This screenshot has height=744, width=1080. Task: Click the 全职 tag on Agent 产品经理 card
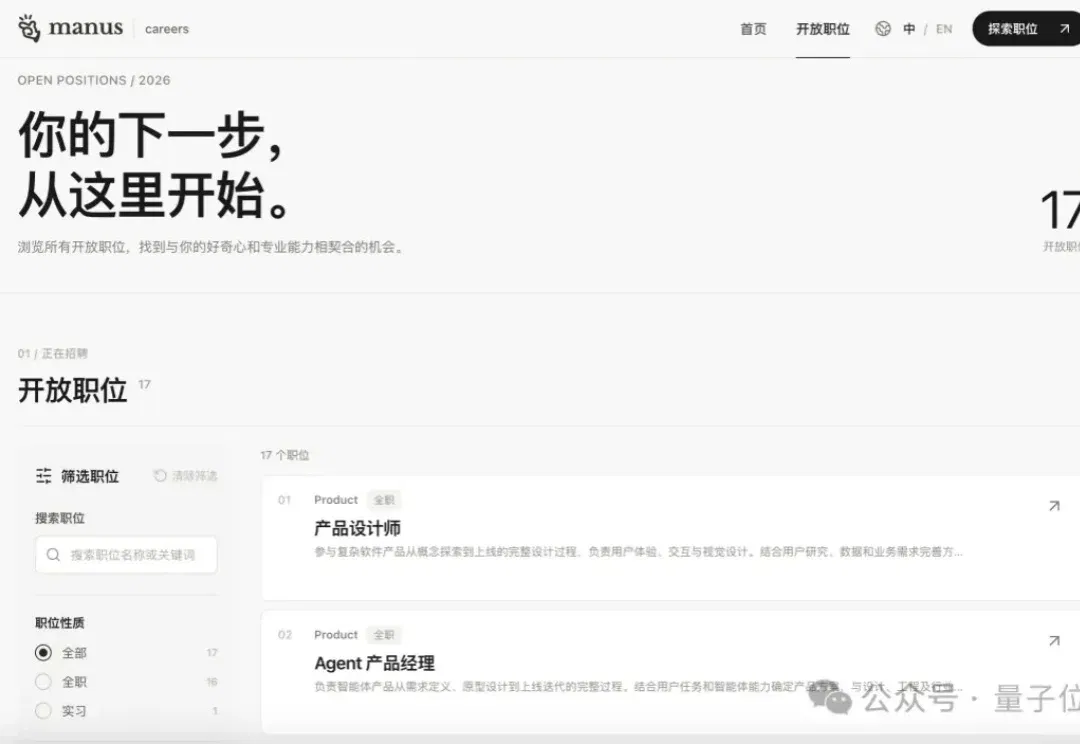click(384, 634)
